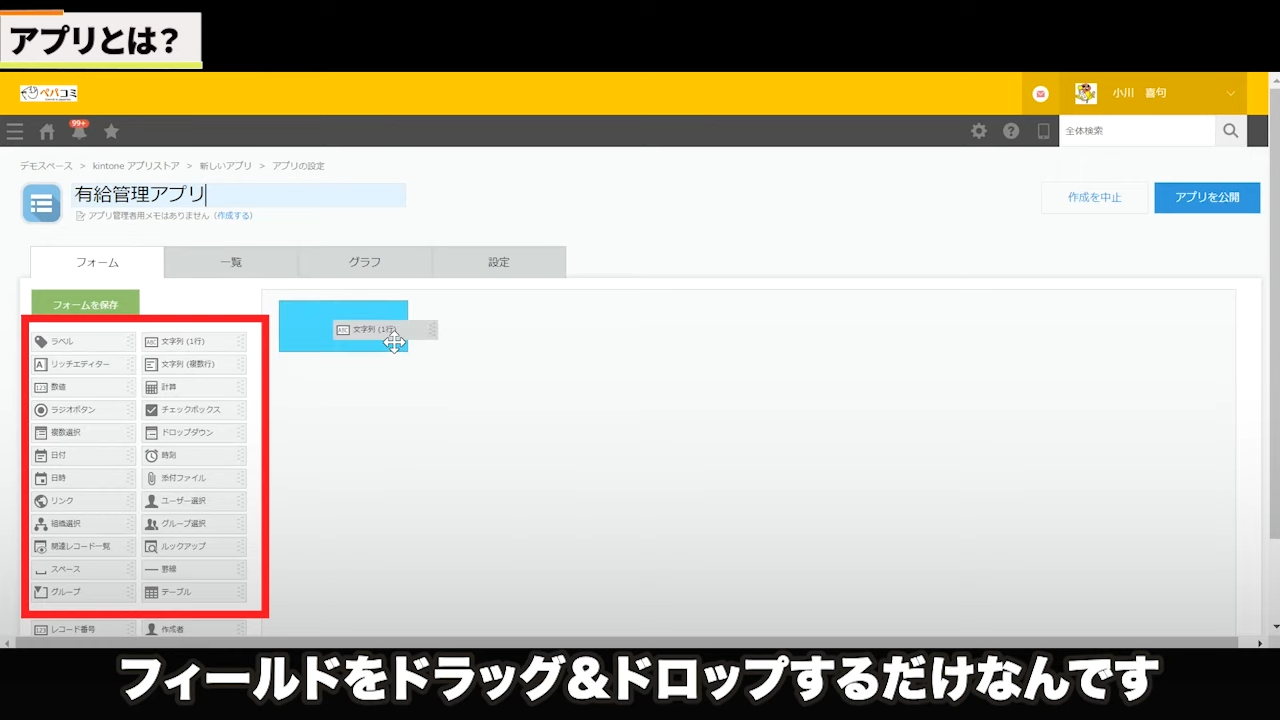Viewport: 1280px width, 720px height.
Task: Open the settings gear icon
Action: (x=979, y=131)
